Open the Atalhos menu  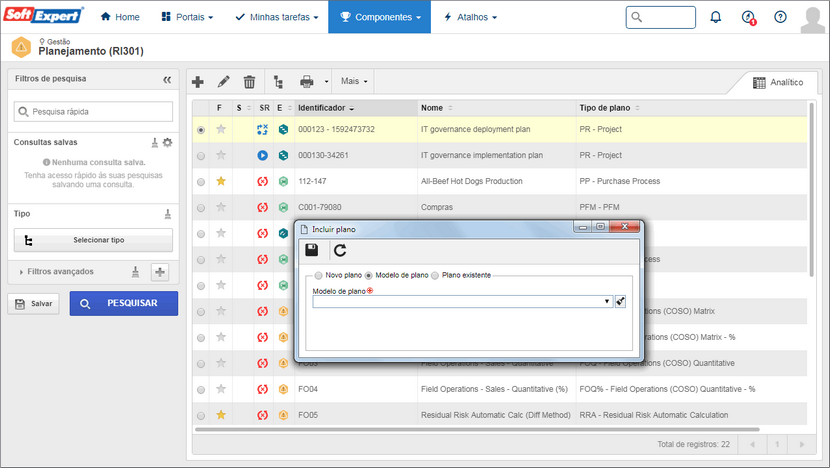pos(471,17)
